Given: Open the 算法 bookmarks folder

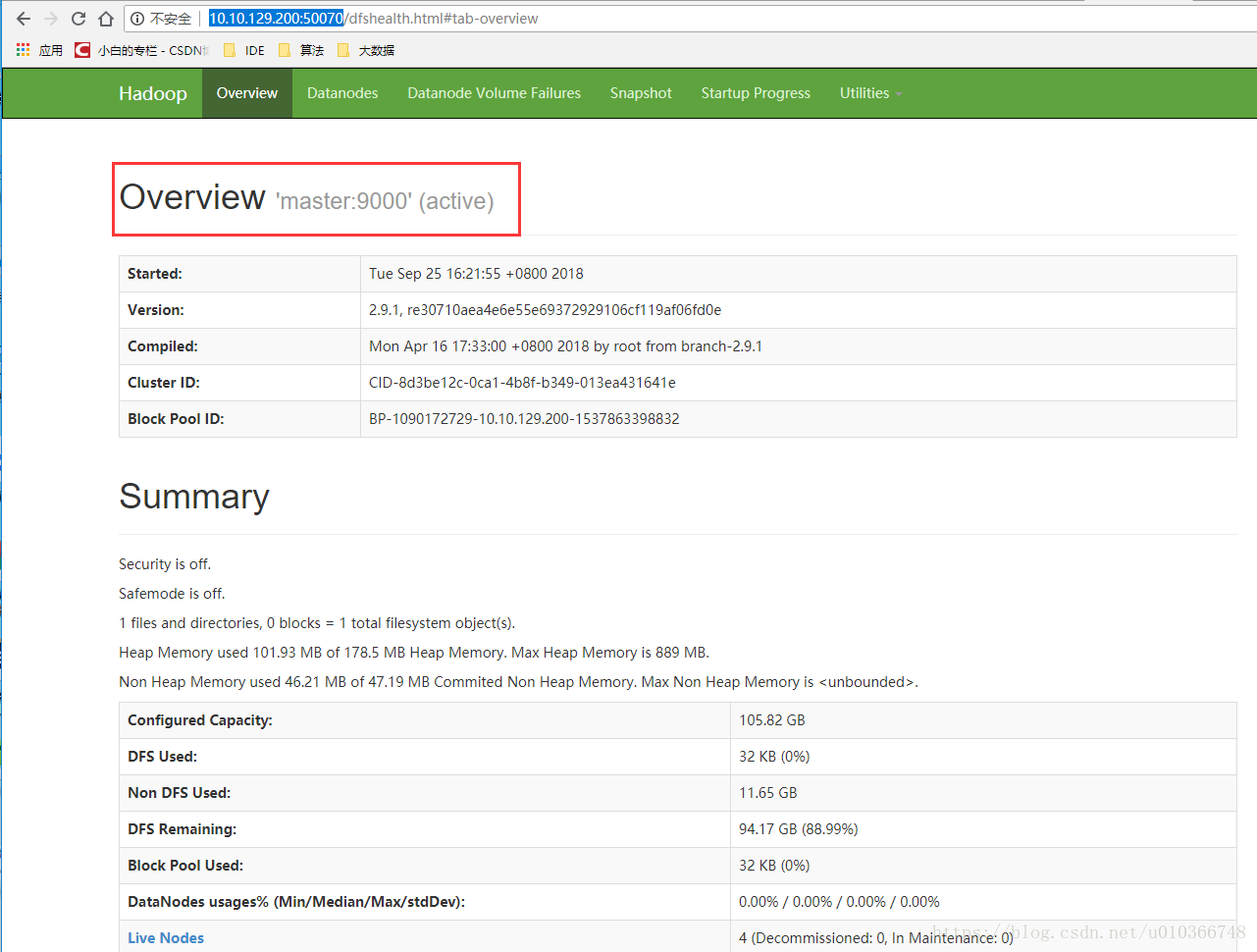Looking at the screenshot, I should tap(301, 50).
